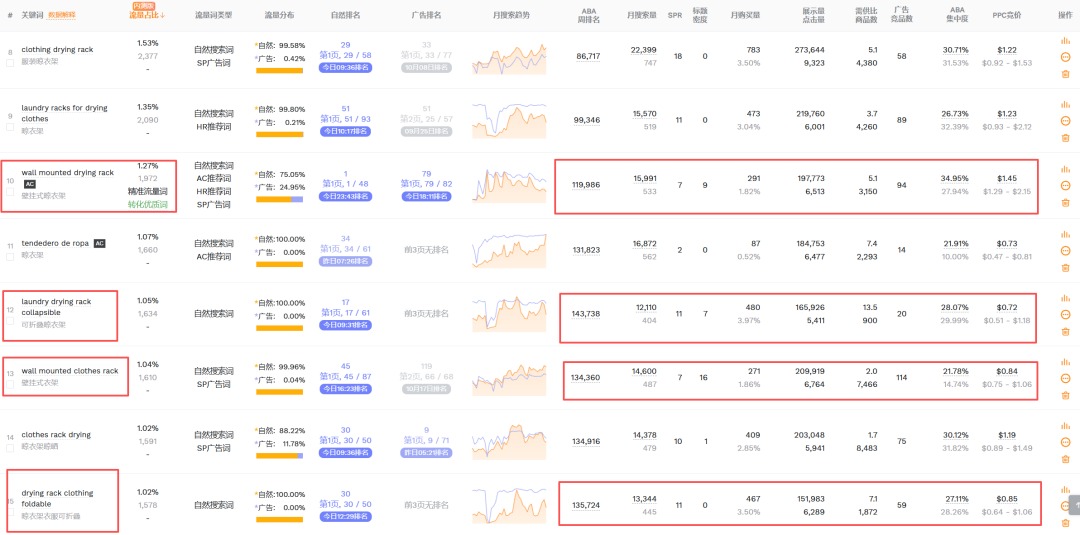
Task: Open more options for wall mounted clothes rack
Action: click(1066, 378)
